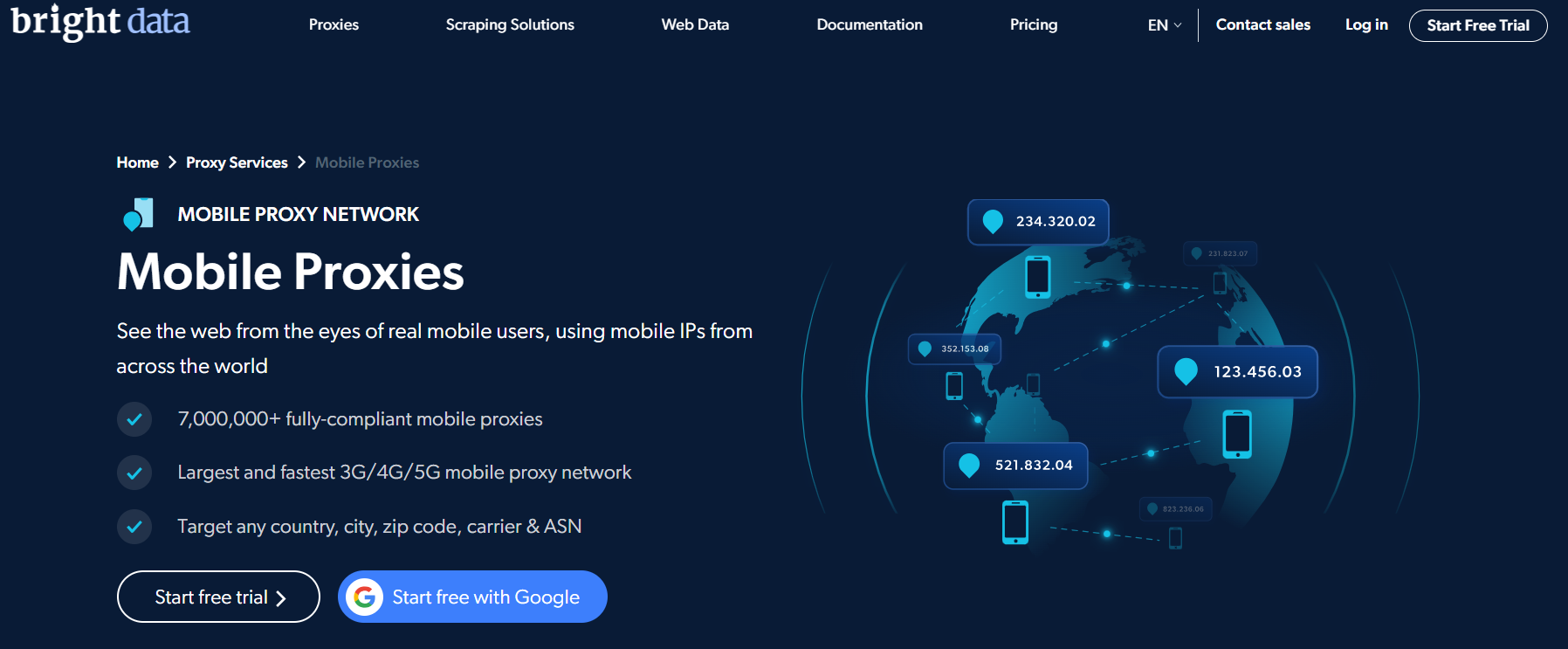Click the faded 823.236.06 IP tag
This screenshot has width=1568, height=649.
(1175, 508)
